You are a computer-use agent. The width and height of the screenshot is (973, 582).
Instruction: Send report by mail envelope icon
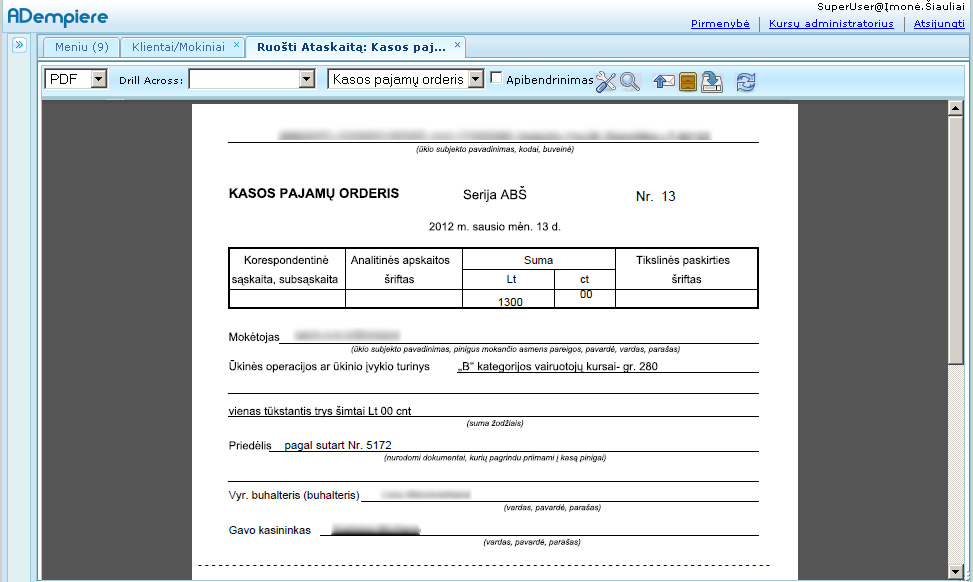tap(663, 81)
